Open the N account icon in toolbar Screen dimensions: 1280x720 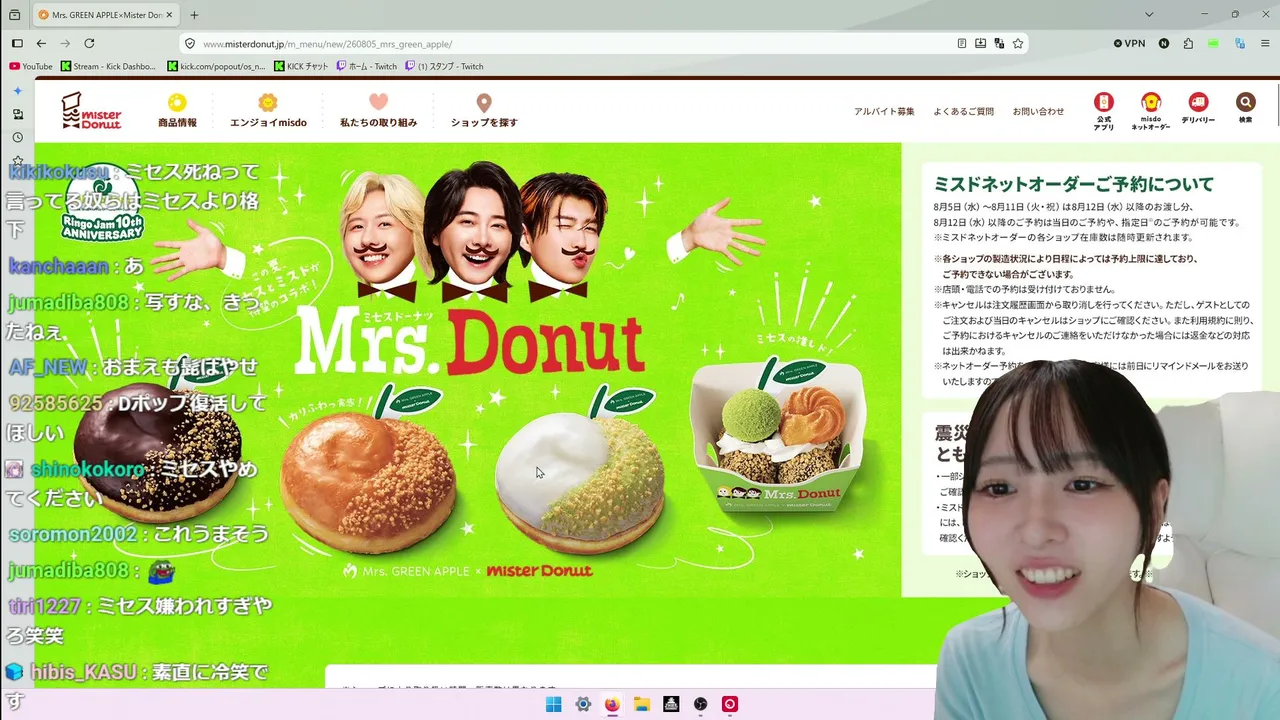(x=1164, y=44)
